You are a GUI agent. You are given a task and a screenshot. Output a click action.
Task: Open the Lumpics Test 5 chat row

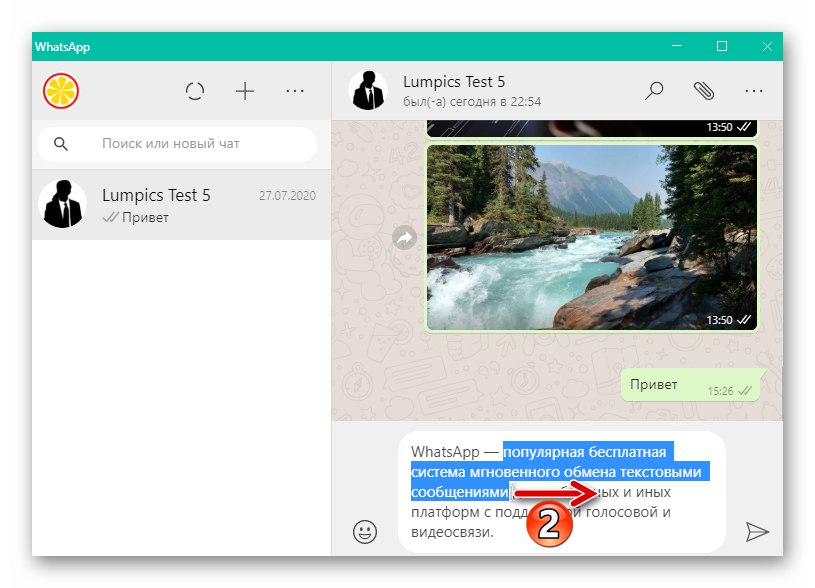pyautogui.click(x=181, y=205)
